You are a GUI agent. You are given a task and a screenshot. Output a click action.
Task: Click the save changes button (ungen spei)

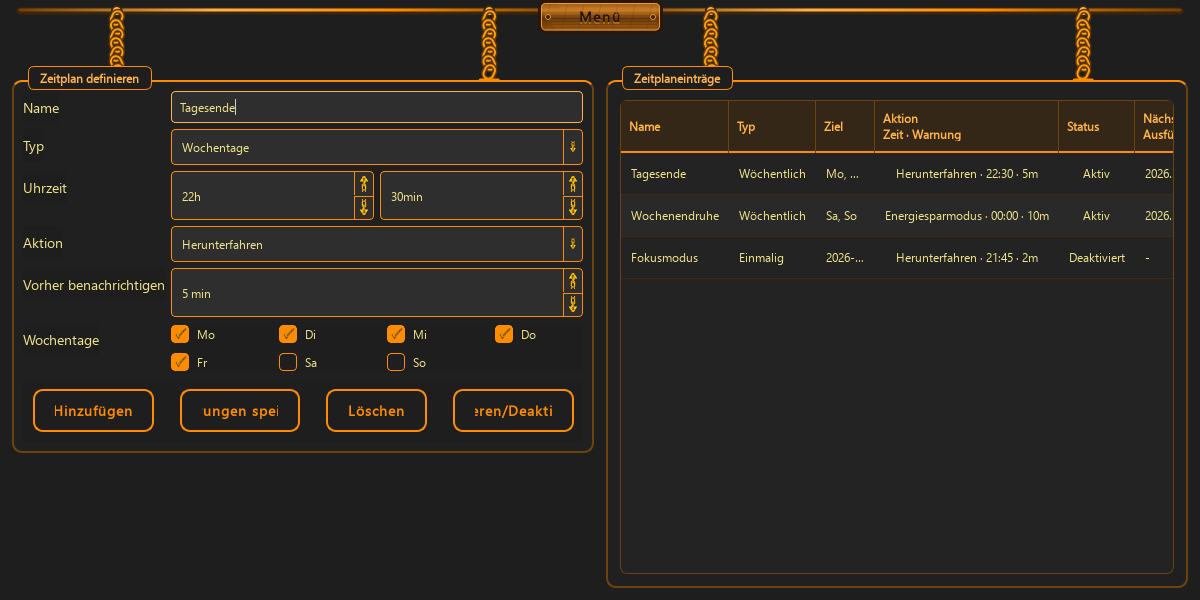point(240,411)
